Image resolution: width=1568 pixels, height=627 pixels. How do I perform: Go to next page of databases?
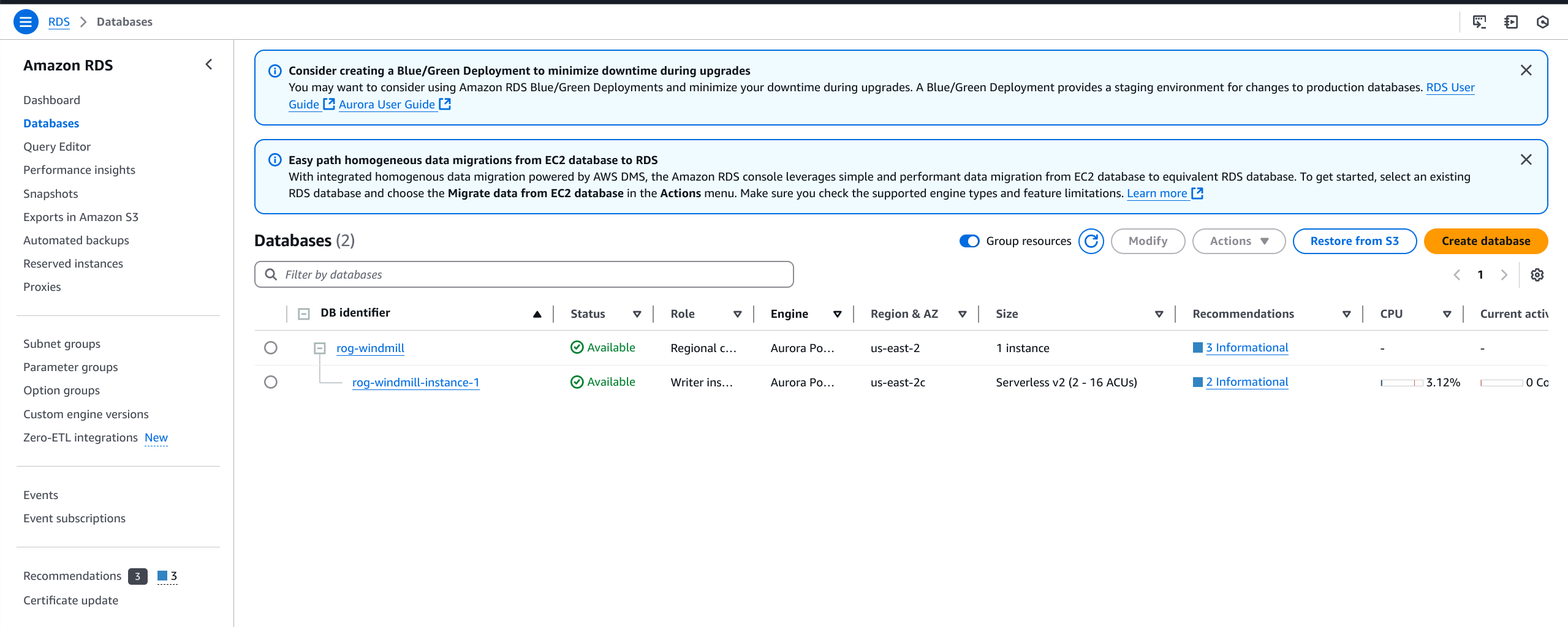(x=1504, y=275)
